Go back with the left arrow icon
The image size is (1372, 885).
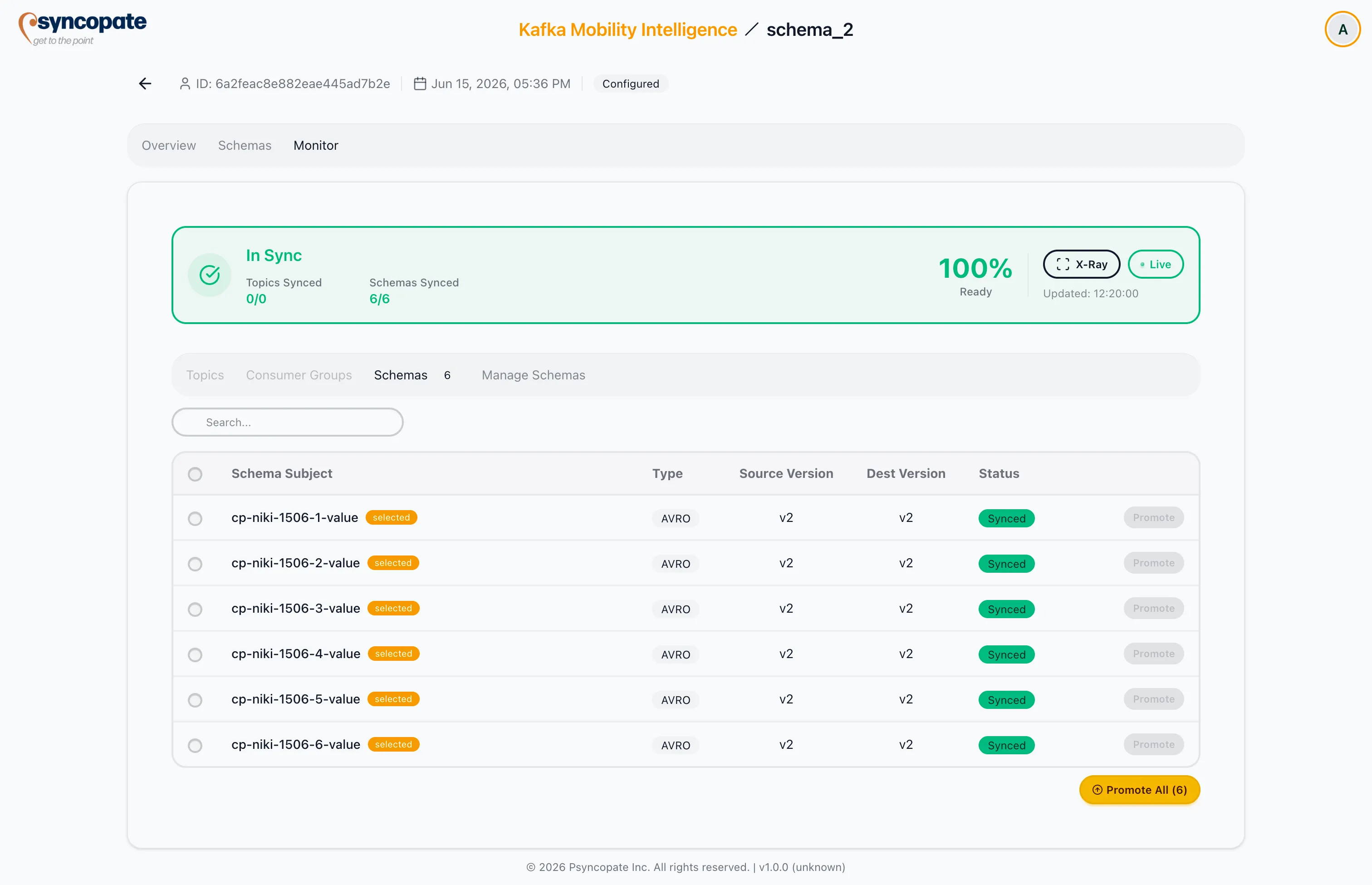tap(145, 84)
